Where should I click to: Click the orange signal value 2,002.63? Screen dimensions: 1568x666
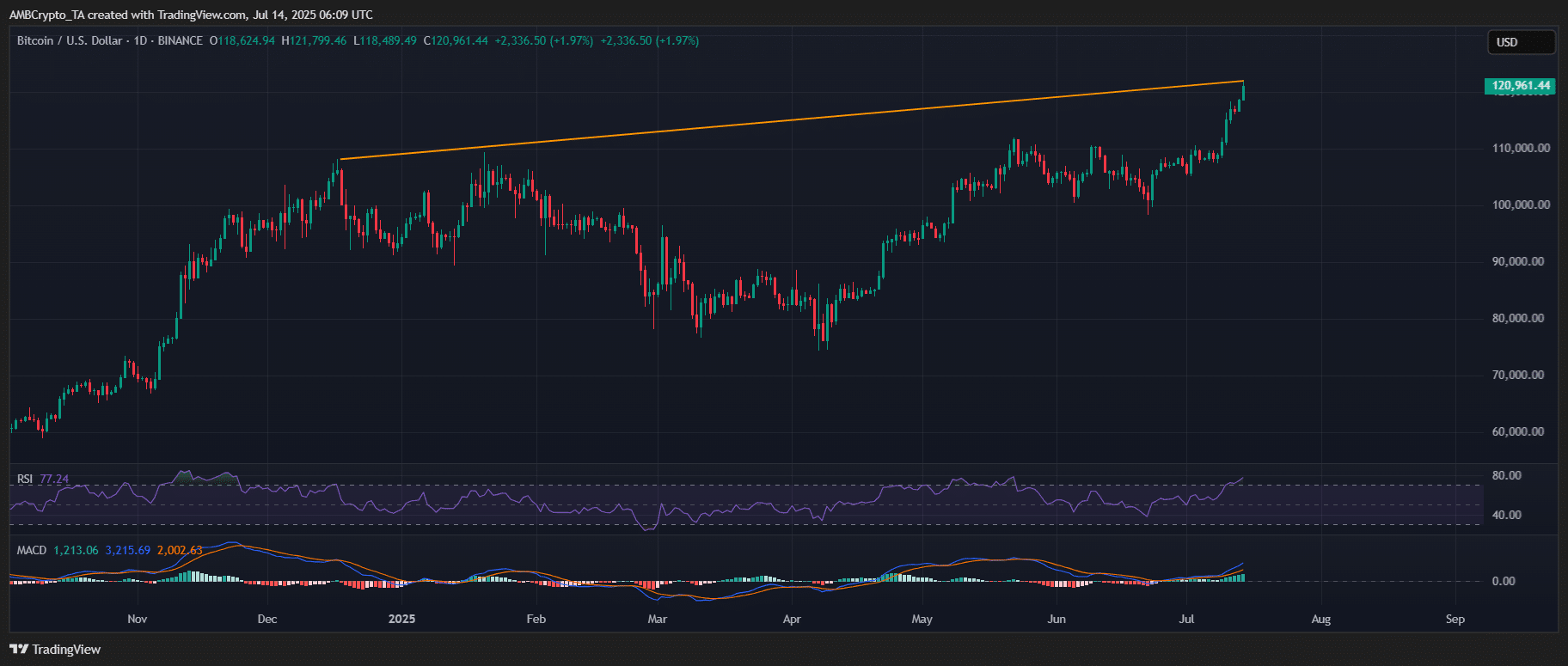click(180, 550)
